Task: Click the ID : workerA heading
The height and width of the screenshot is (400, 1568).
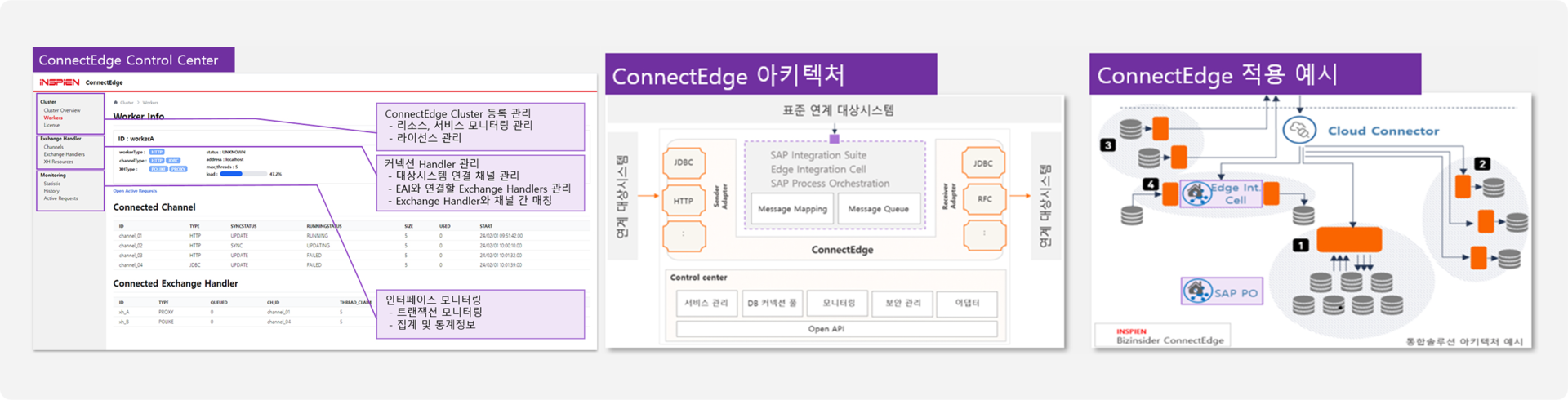Action: (x=136, y=139)
